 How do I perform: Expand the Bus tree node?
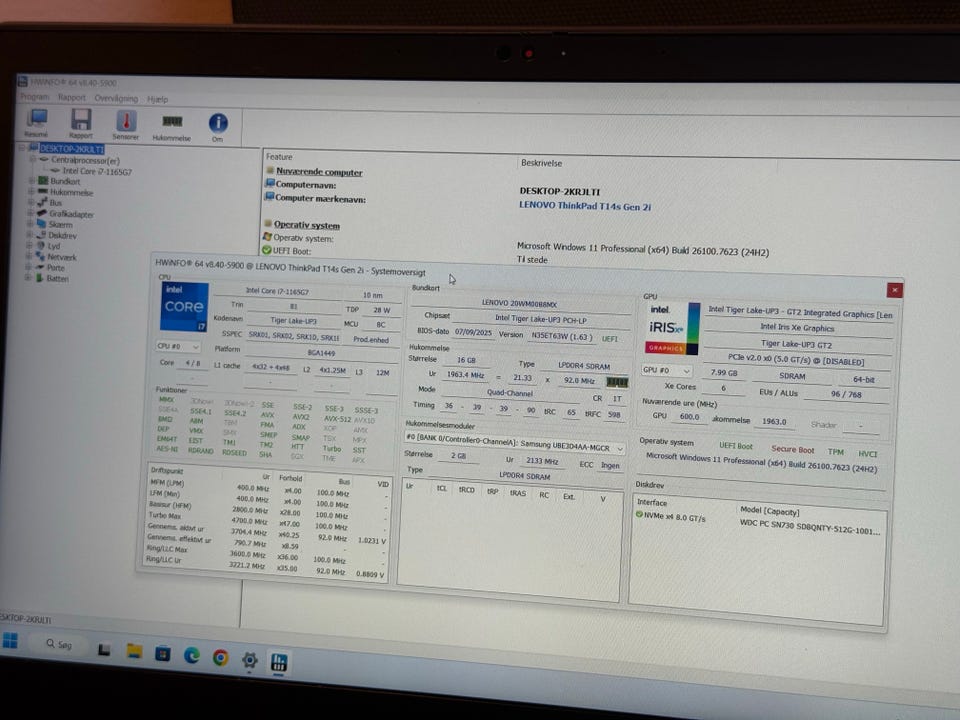[31, 202]
